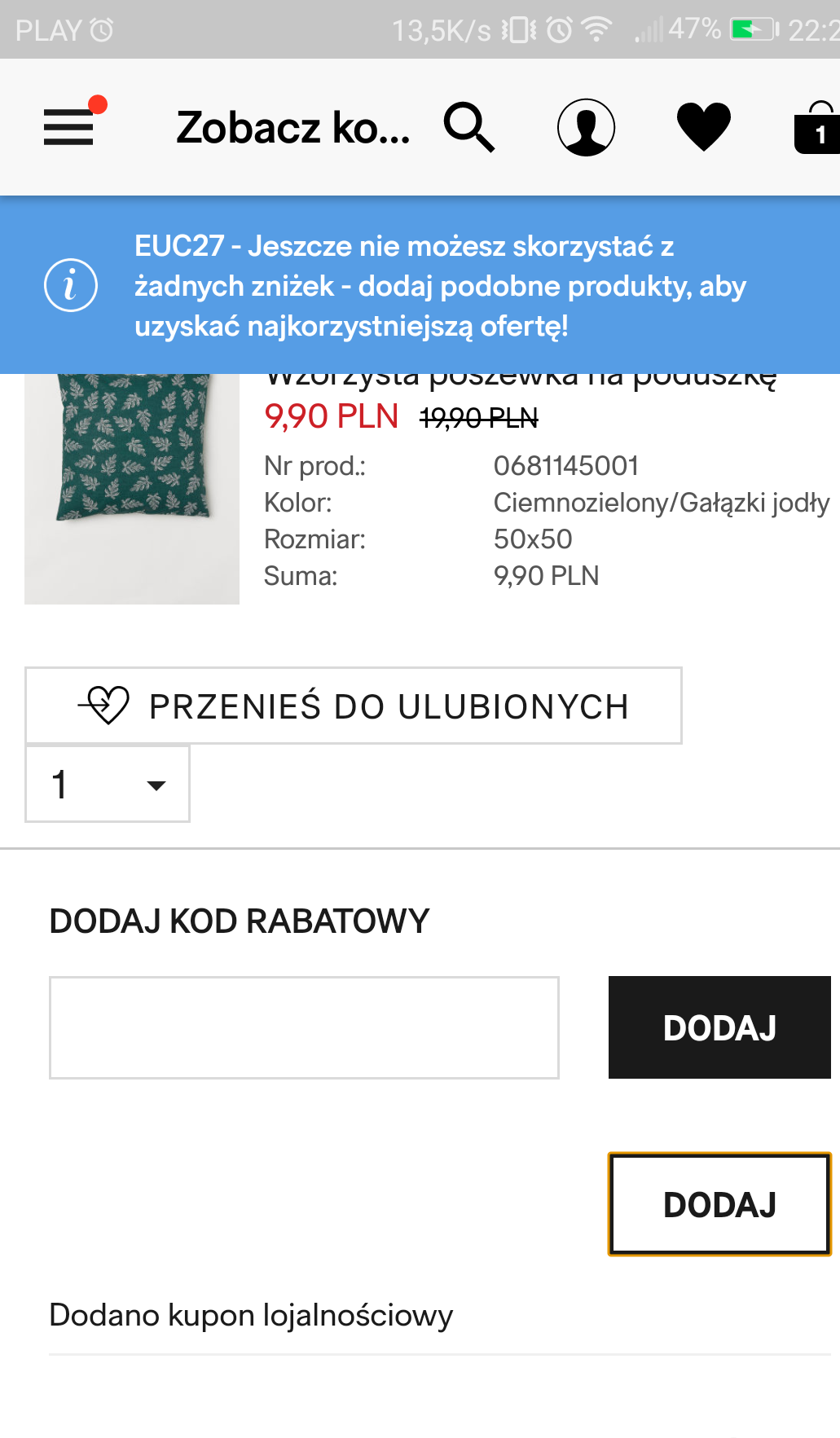Tap the Dodano kupon lojalnościowy text

coord(251,1315)
